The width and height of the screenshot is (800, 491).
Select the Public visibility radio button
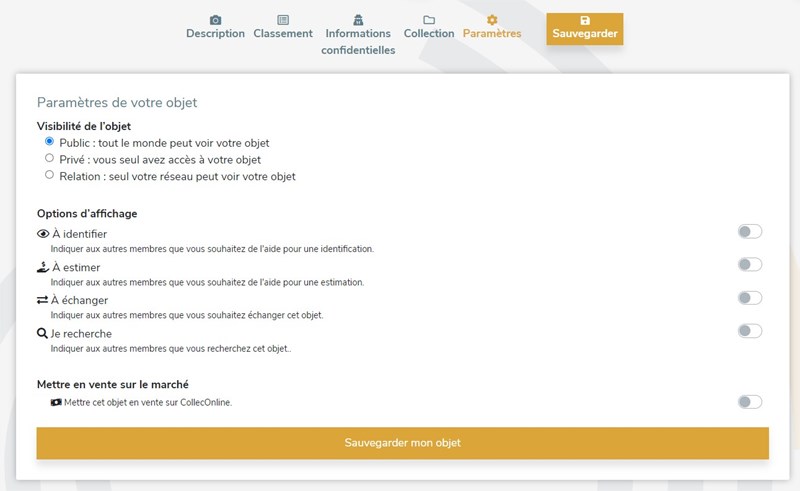(49, 141)
